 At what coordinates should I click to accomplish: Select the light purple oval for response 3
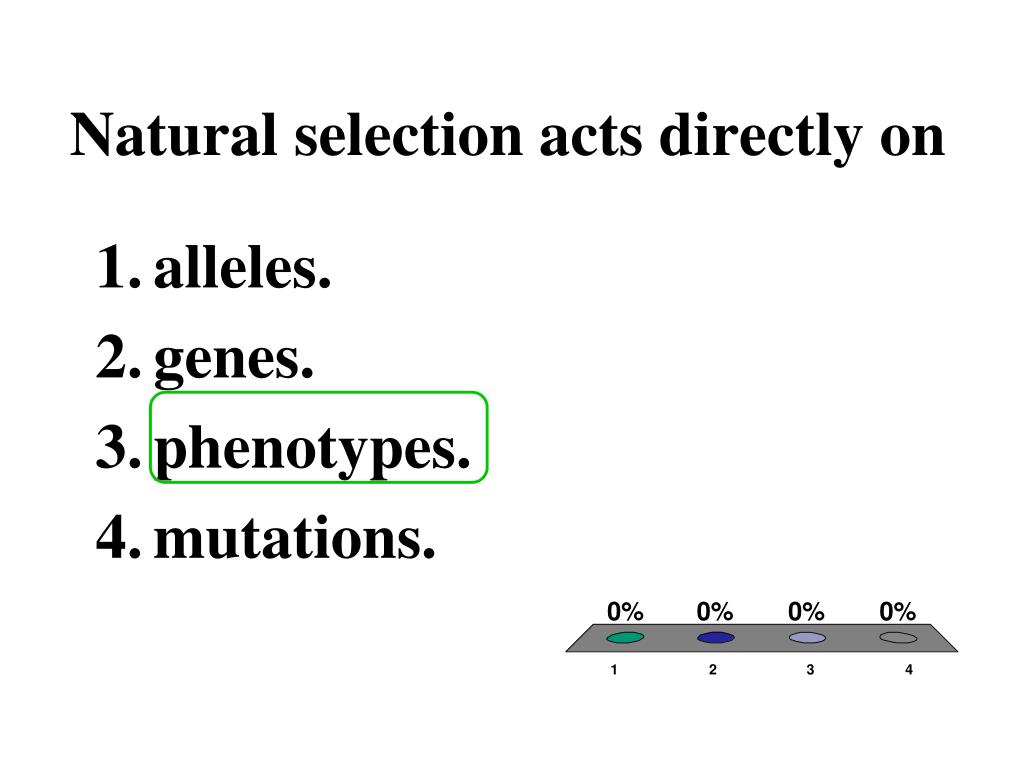tap(807, 637)
